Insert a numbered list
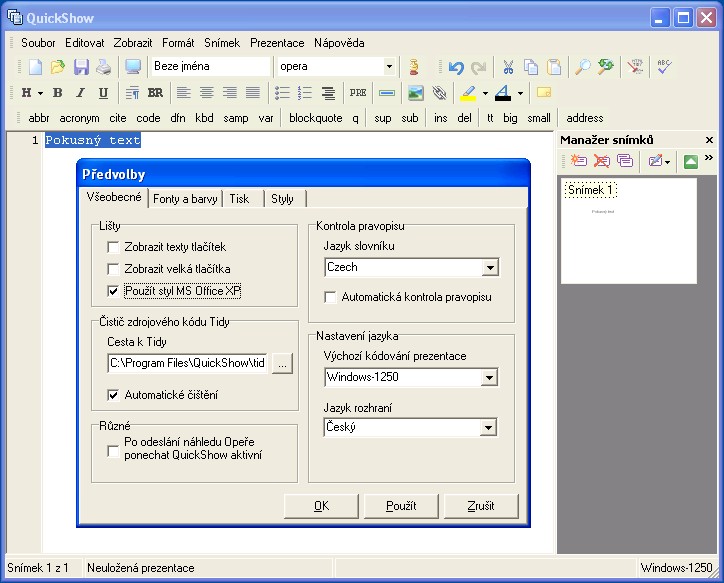Viewport: 724px width, 583px height. click(305, 93)
